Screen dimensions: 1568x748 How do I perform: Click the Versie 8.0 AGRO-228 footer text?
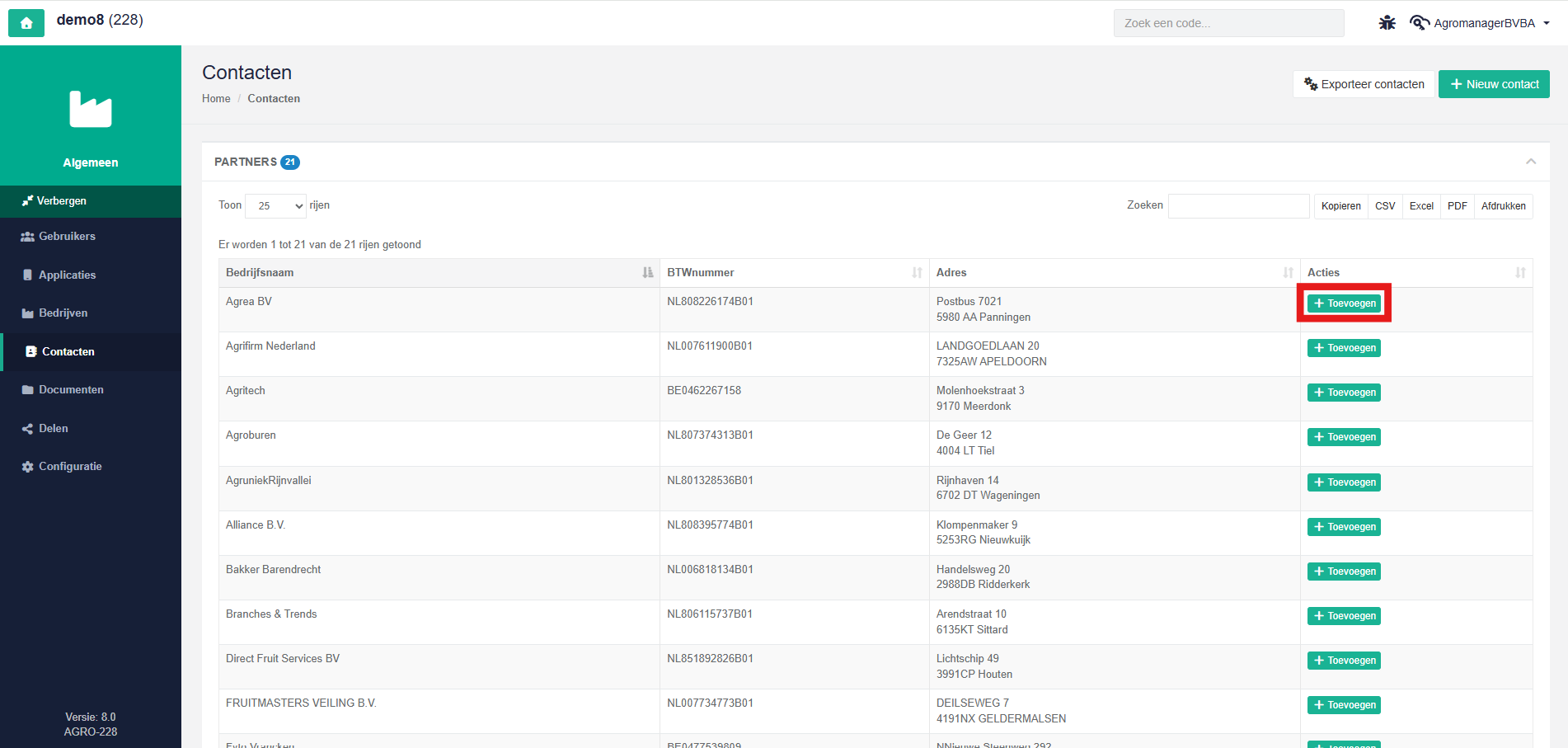coord(91,724)
